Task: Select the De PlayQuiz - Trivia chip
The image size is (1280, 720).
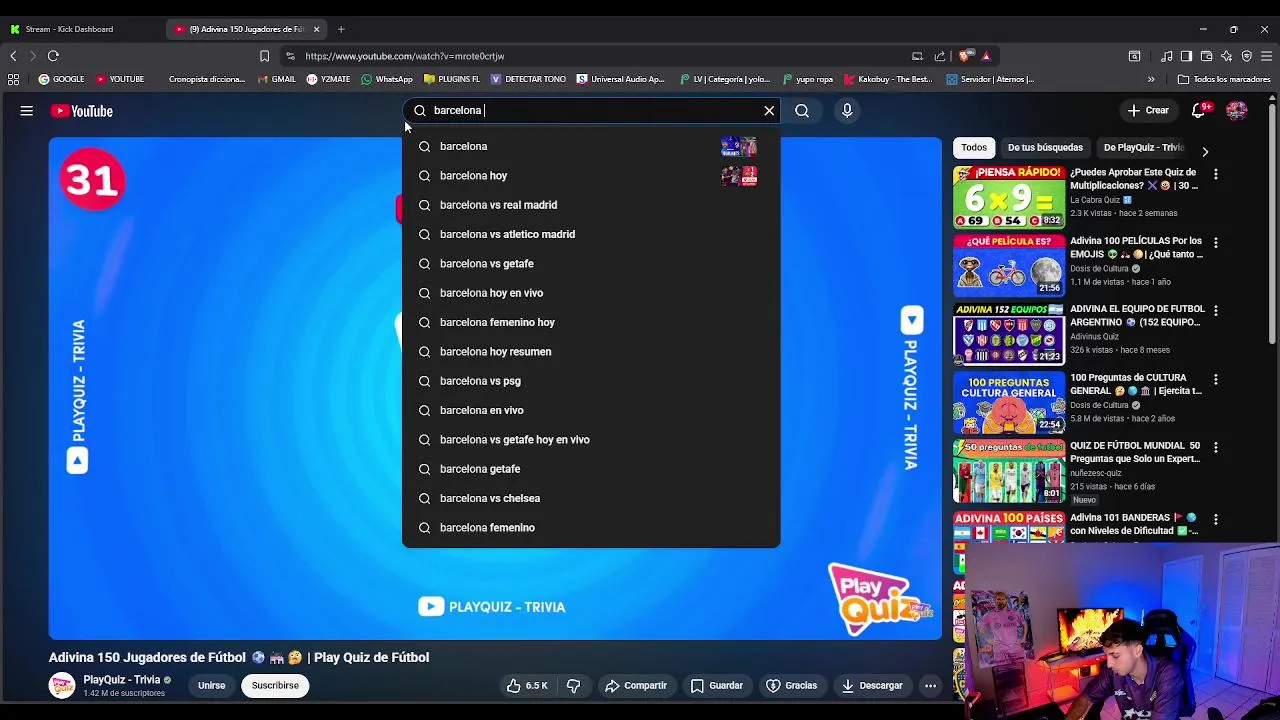Action: point(1143,148)
